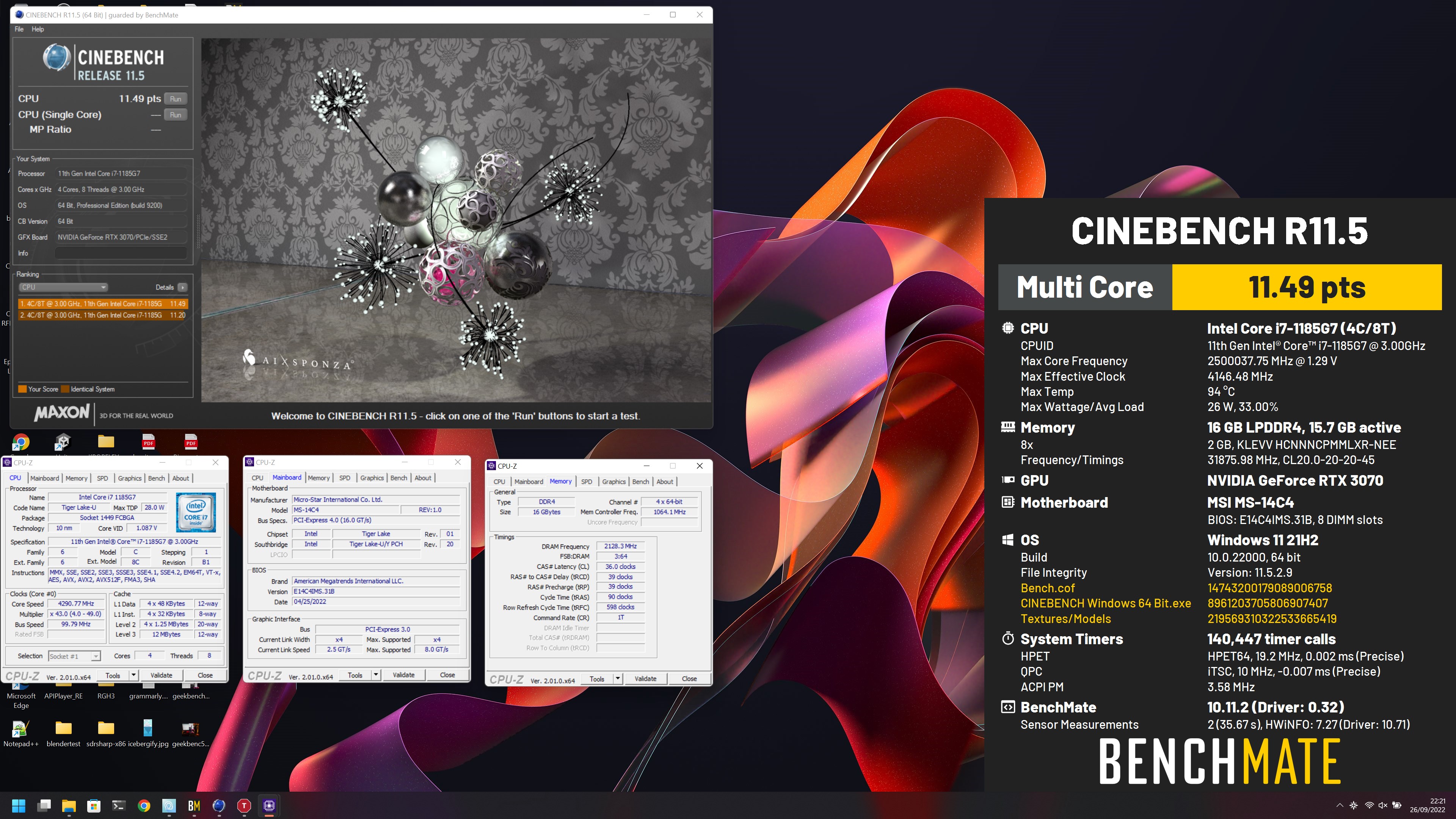The width and height of the screenshot is (1456, 819).
Task: Open the Graphics tab in the Mainboard CPU-Z window
Action: pyautogui.click(x=372, y=478)
